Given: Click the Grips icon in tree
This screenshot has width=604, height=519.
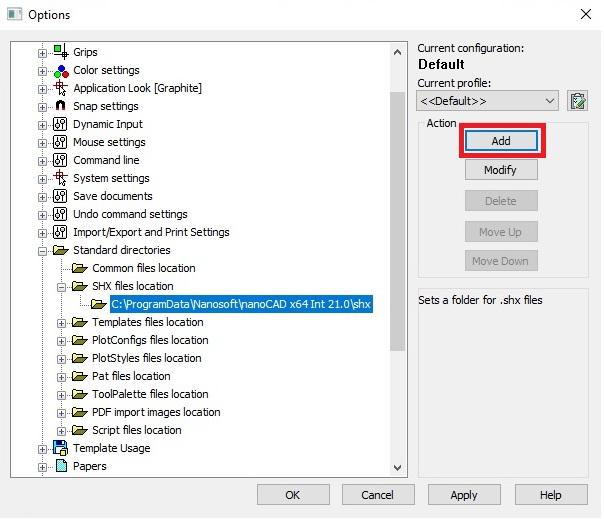Looking at the screenshot, I should point(59,52).
